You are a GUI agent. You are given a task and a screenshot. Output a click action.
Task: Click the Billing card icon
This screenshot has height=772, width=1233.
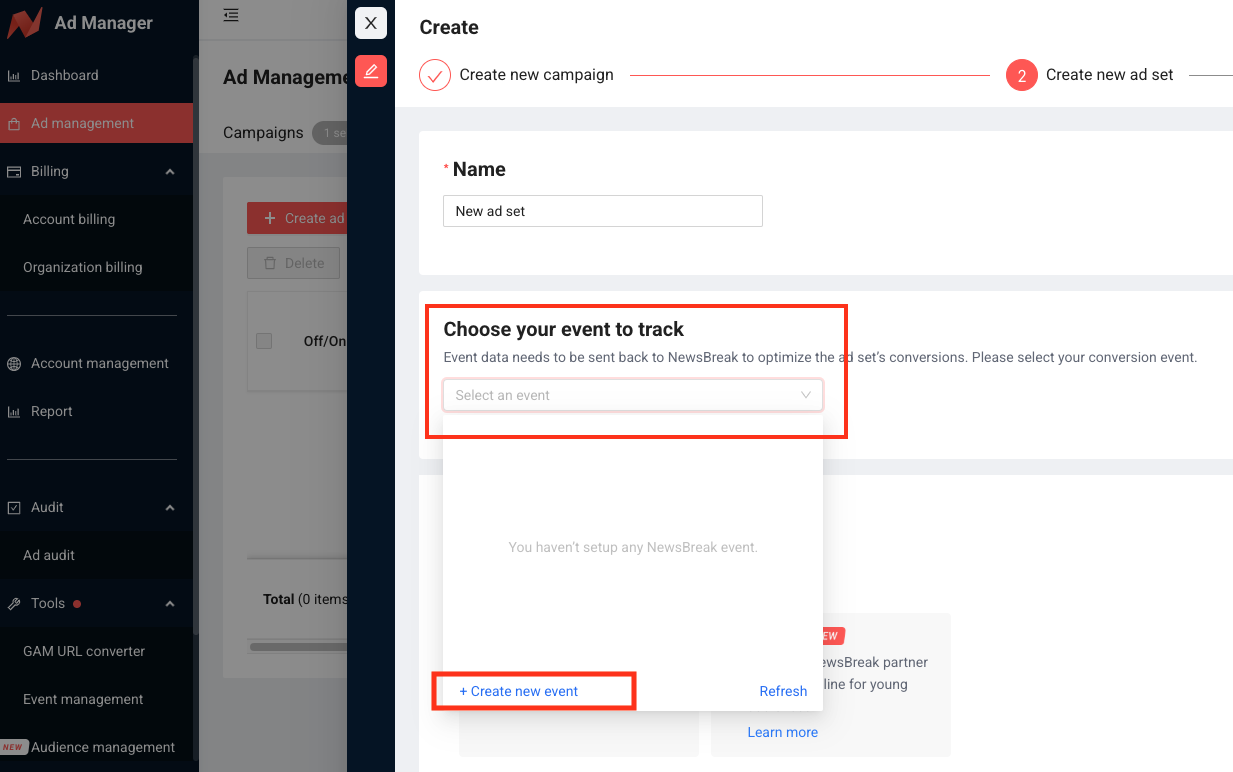pos(14,172)
